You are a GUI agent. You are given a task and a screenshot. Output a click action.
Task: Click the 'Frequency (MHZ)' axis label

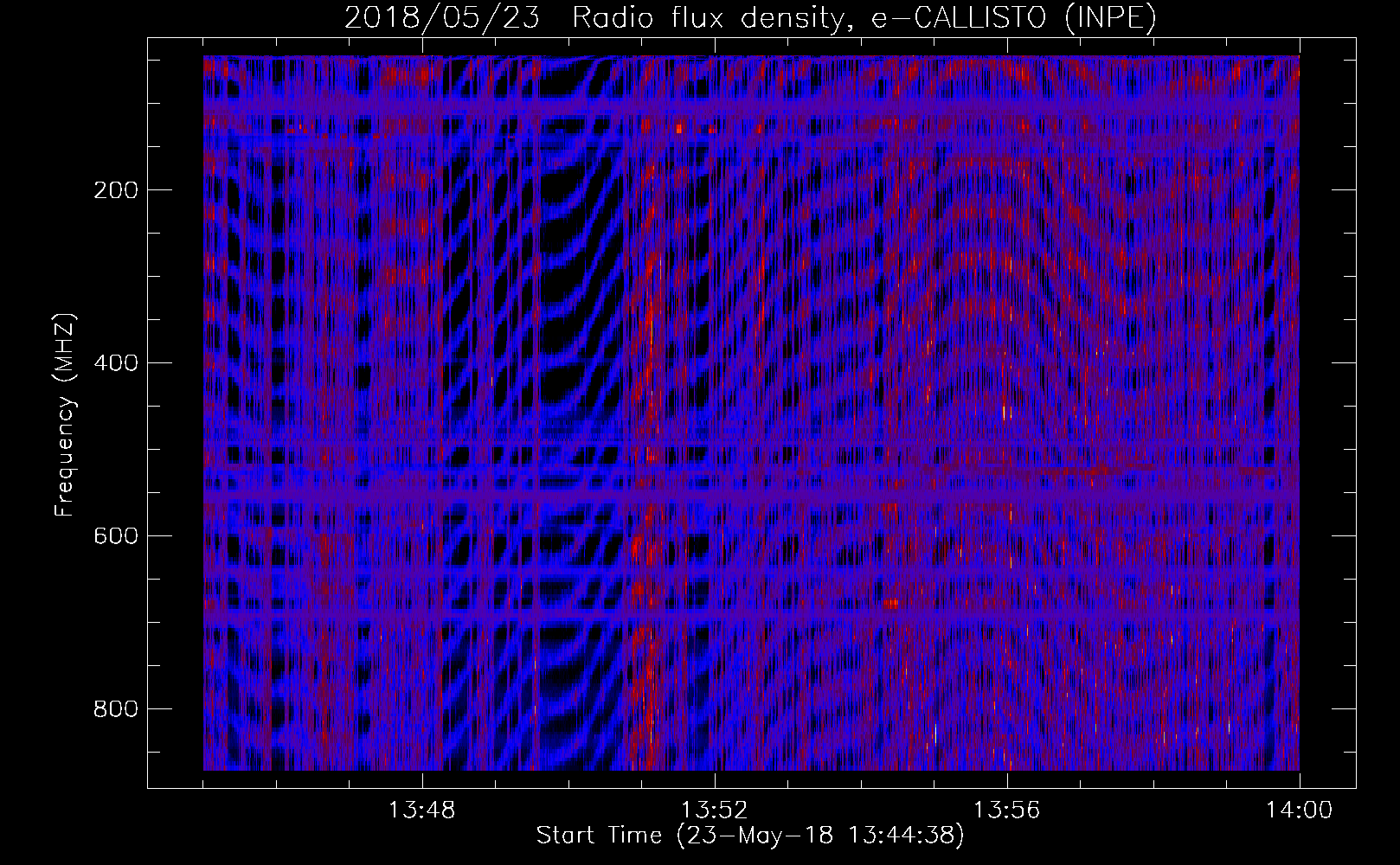pos(66,414)
